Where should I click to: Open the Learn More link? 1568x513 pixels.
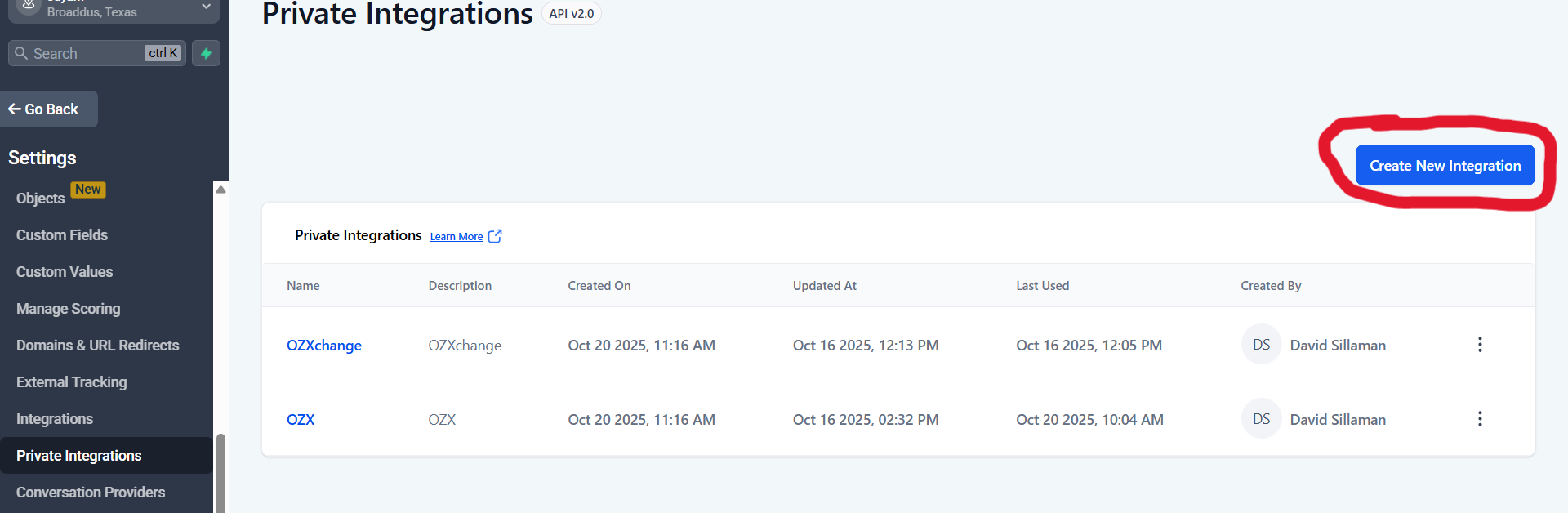pyautogui.click(x=457, y=237)
